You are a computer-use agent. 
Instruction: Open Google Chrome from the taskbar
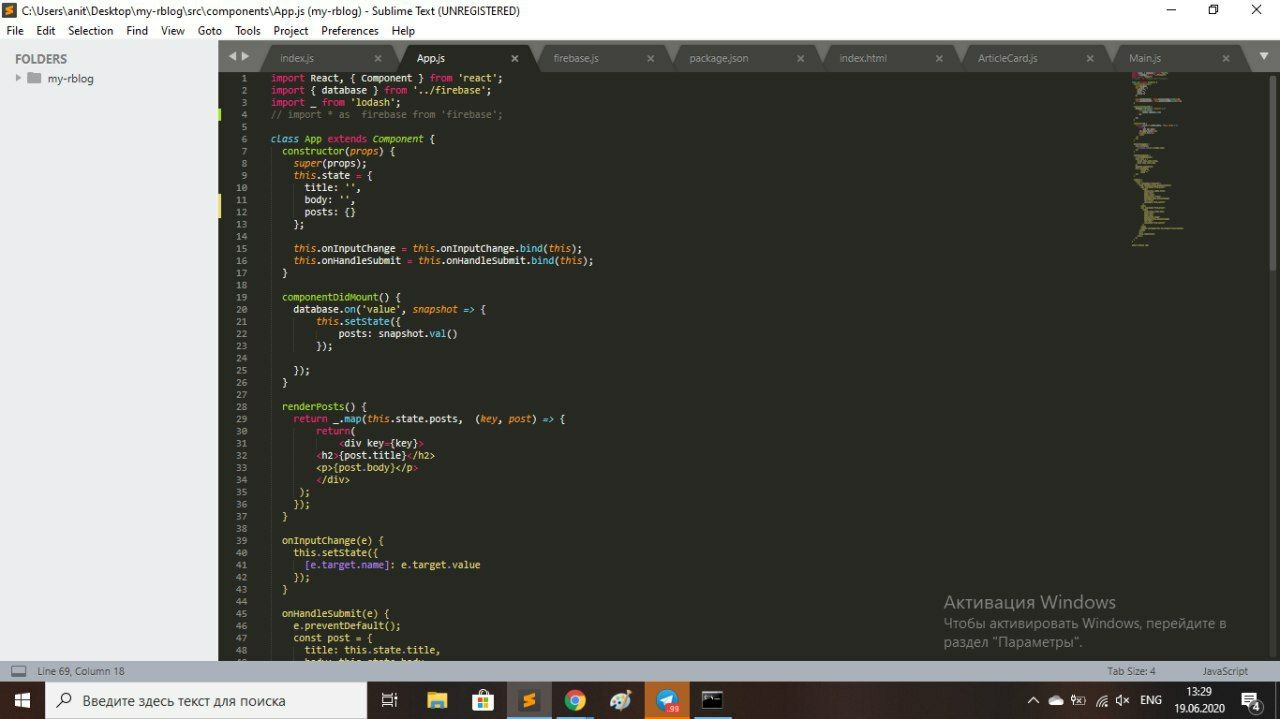tap(575, 700)
